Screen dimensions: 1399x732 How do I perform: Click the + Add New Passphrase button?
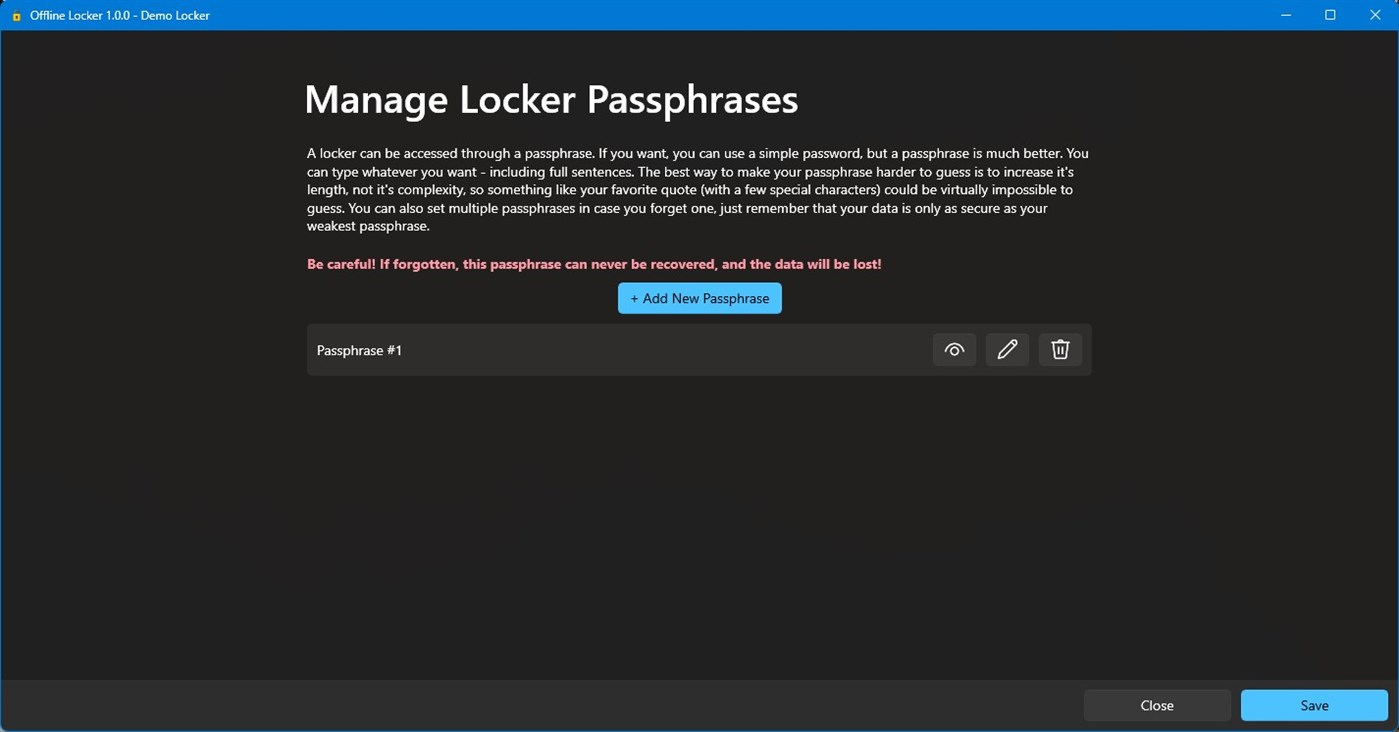tap(699, 298)
